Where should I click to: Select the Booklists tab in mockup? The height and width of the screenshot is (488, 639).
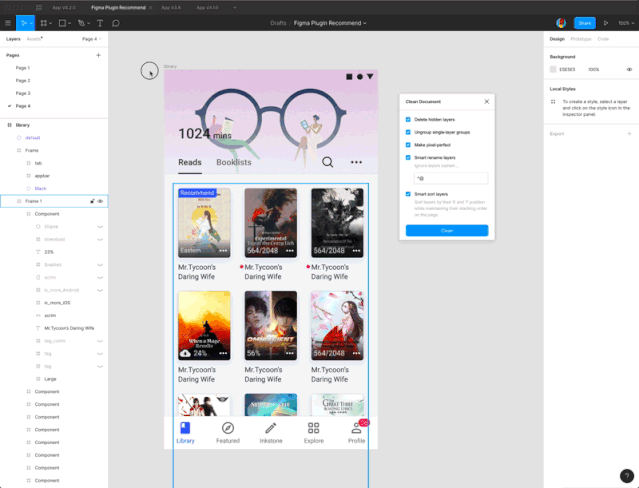pos(234,162)
